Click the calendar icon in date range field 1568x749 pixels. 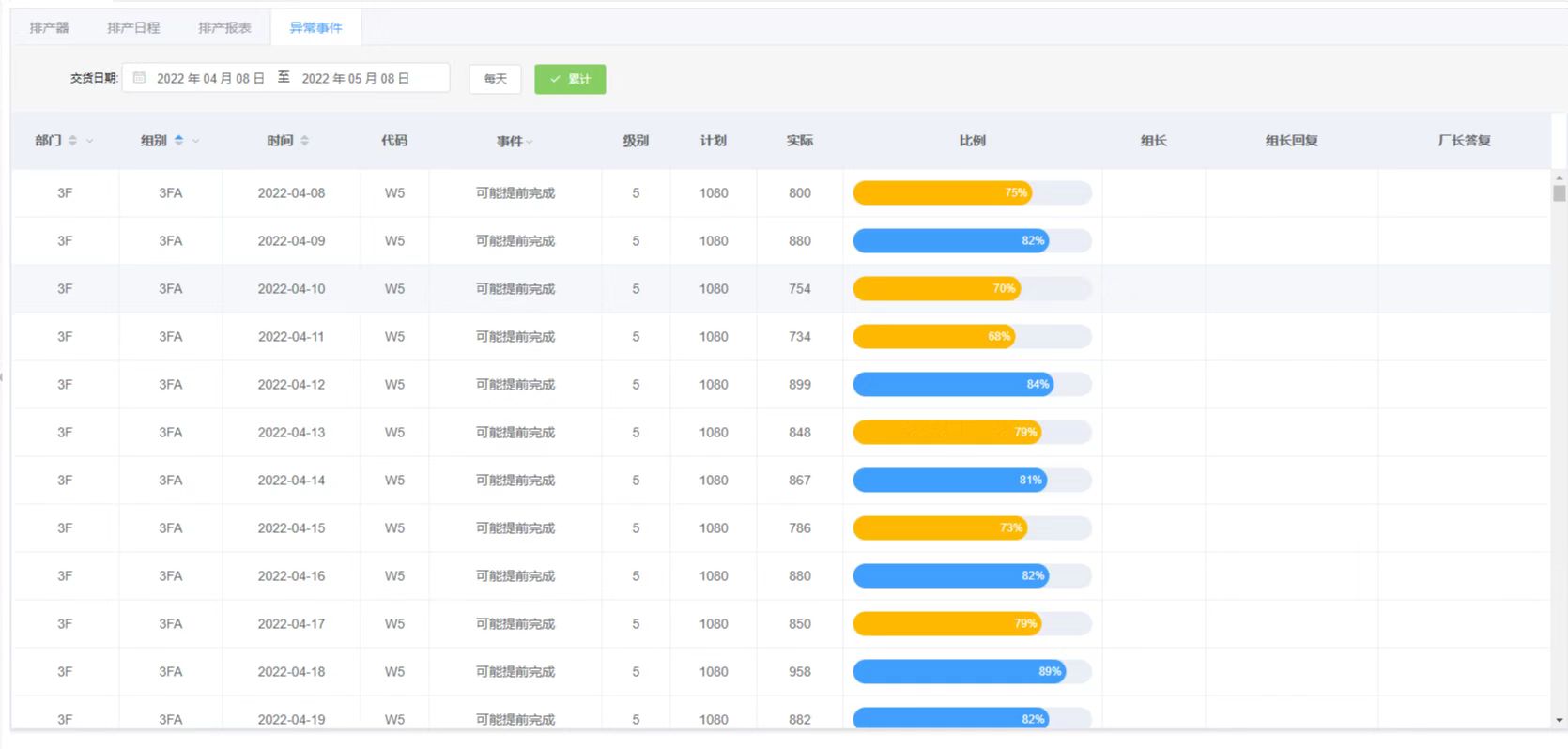(x=140, y=78)
